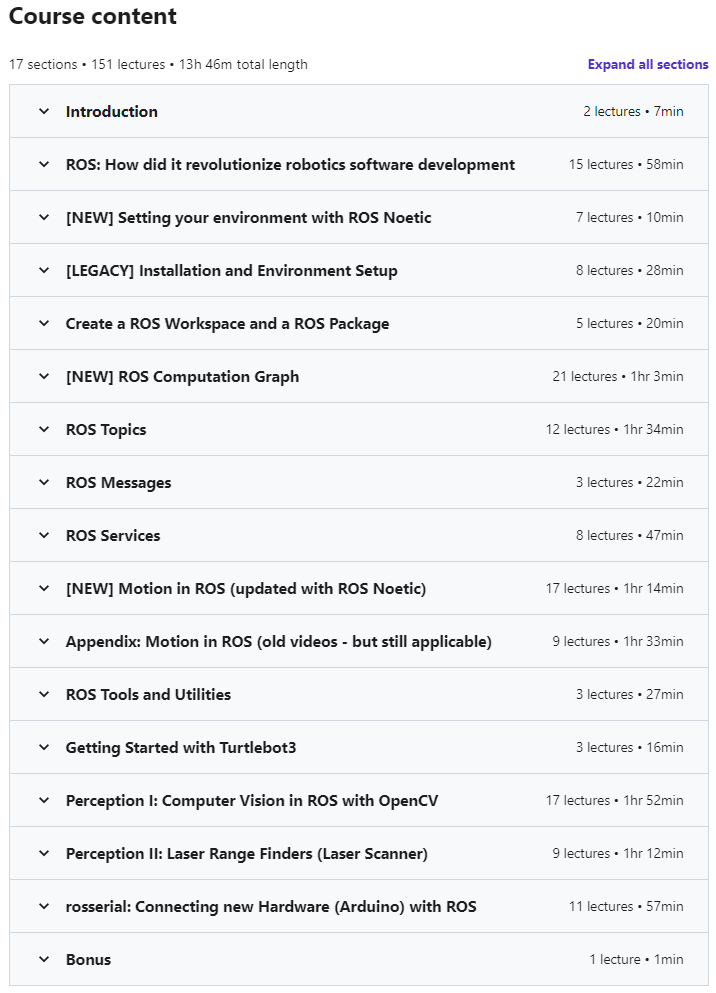
Task: Click the 17 lectures • 1hr 14min label
Action: [615, 588]
